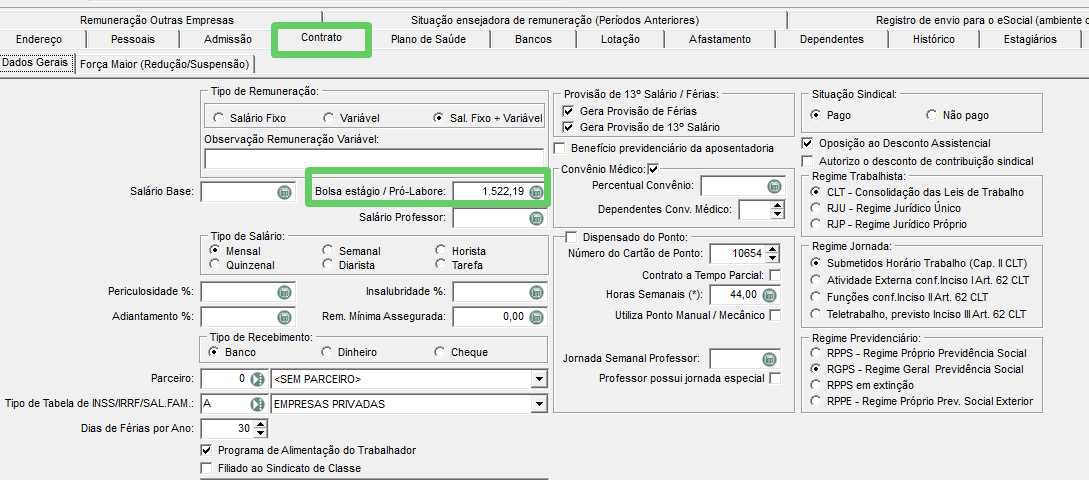The image size is (1089, 480).
Task: Open the Dependentes tab
Action: click(x=831, y=40)
